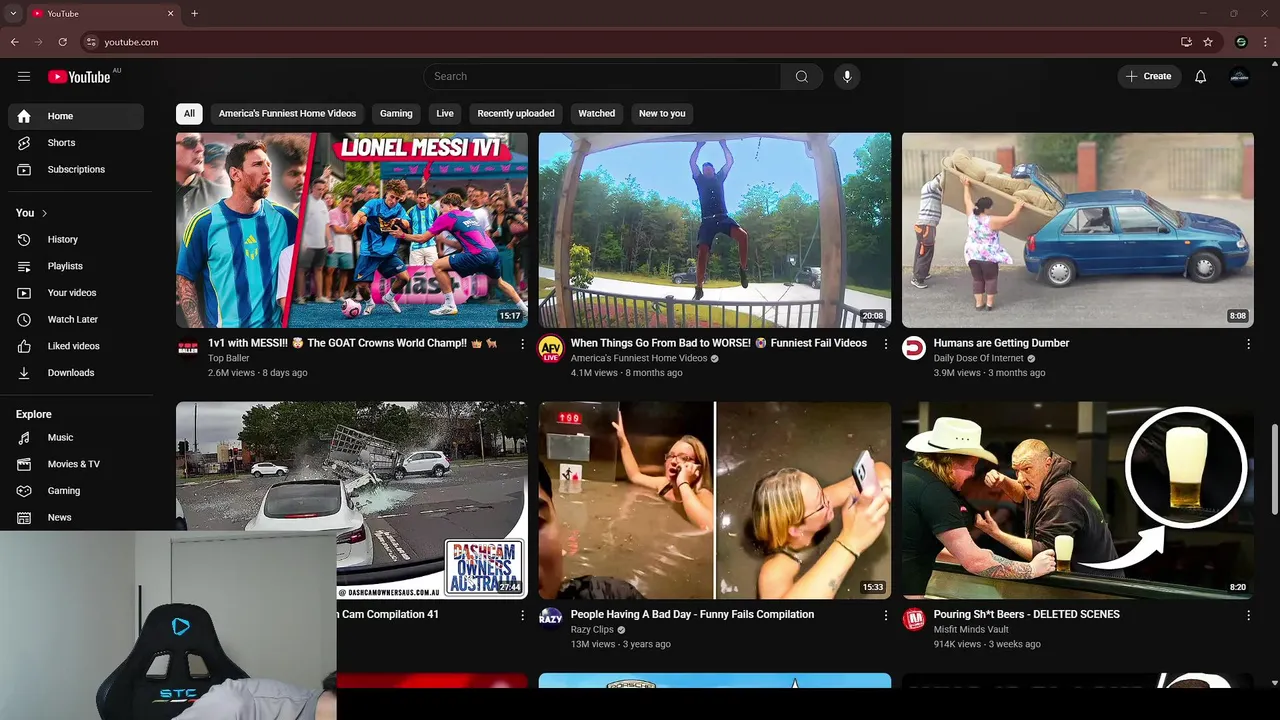The width and height of the screenshot is (1280, 720).
Task: Open Razy Clips channel avatar
Action: pos(551,619)
